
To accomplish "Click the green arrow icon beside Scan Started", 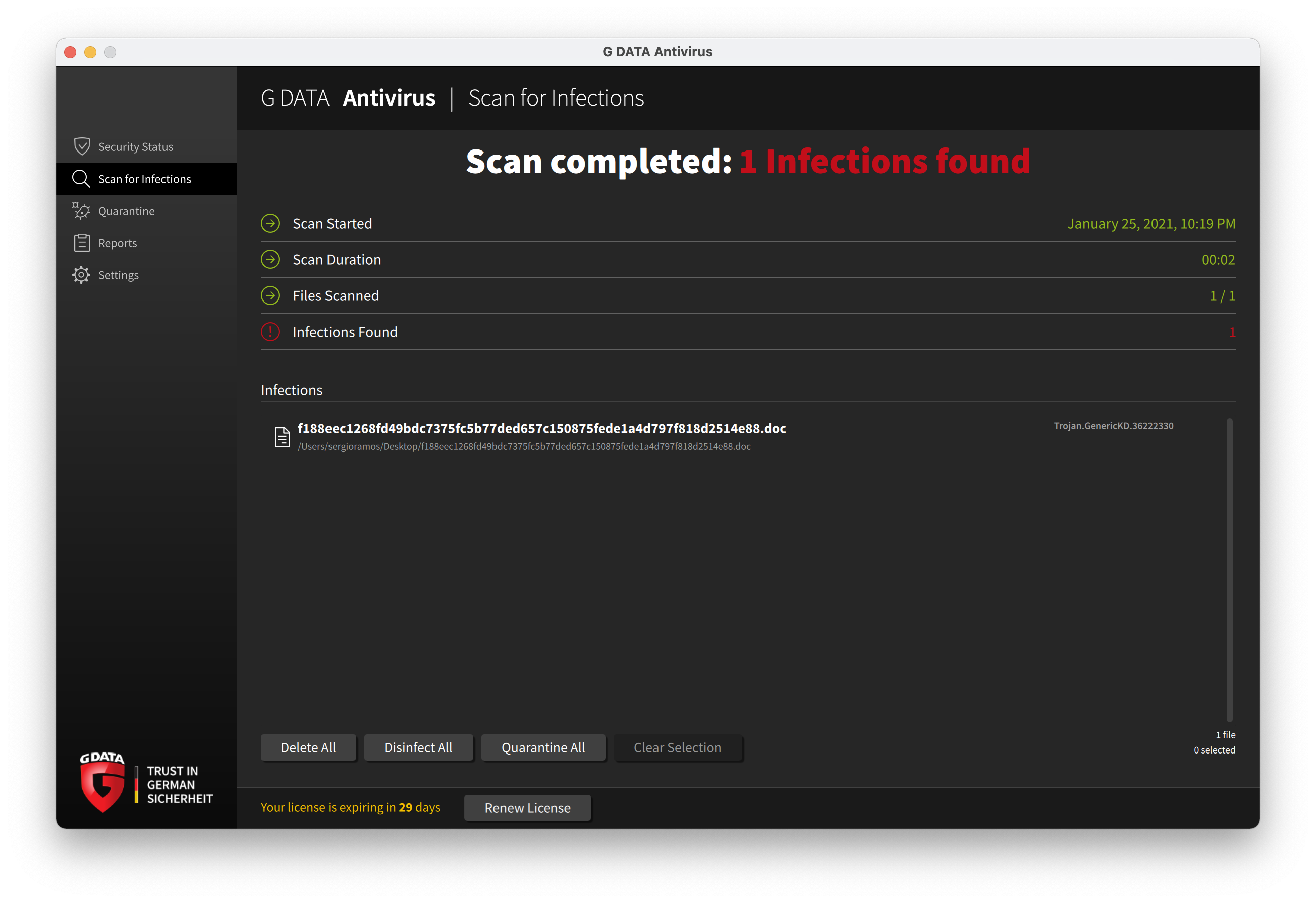I will point(270,223).
